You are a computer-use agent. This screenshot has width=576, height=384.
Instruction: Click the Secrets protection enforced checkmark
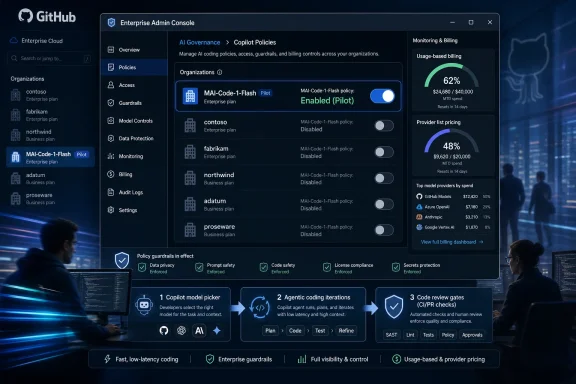pos(396,268)
